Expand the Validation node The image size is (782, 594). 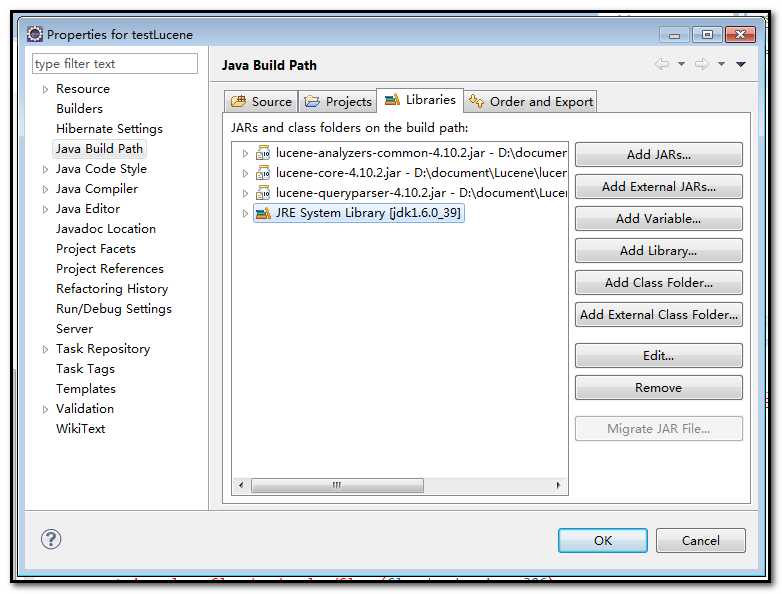pos(45,409)
